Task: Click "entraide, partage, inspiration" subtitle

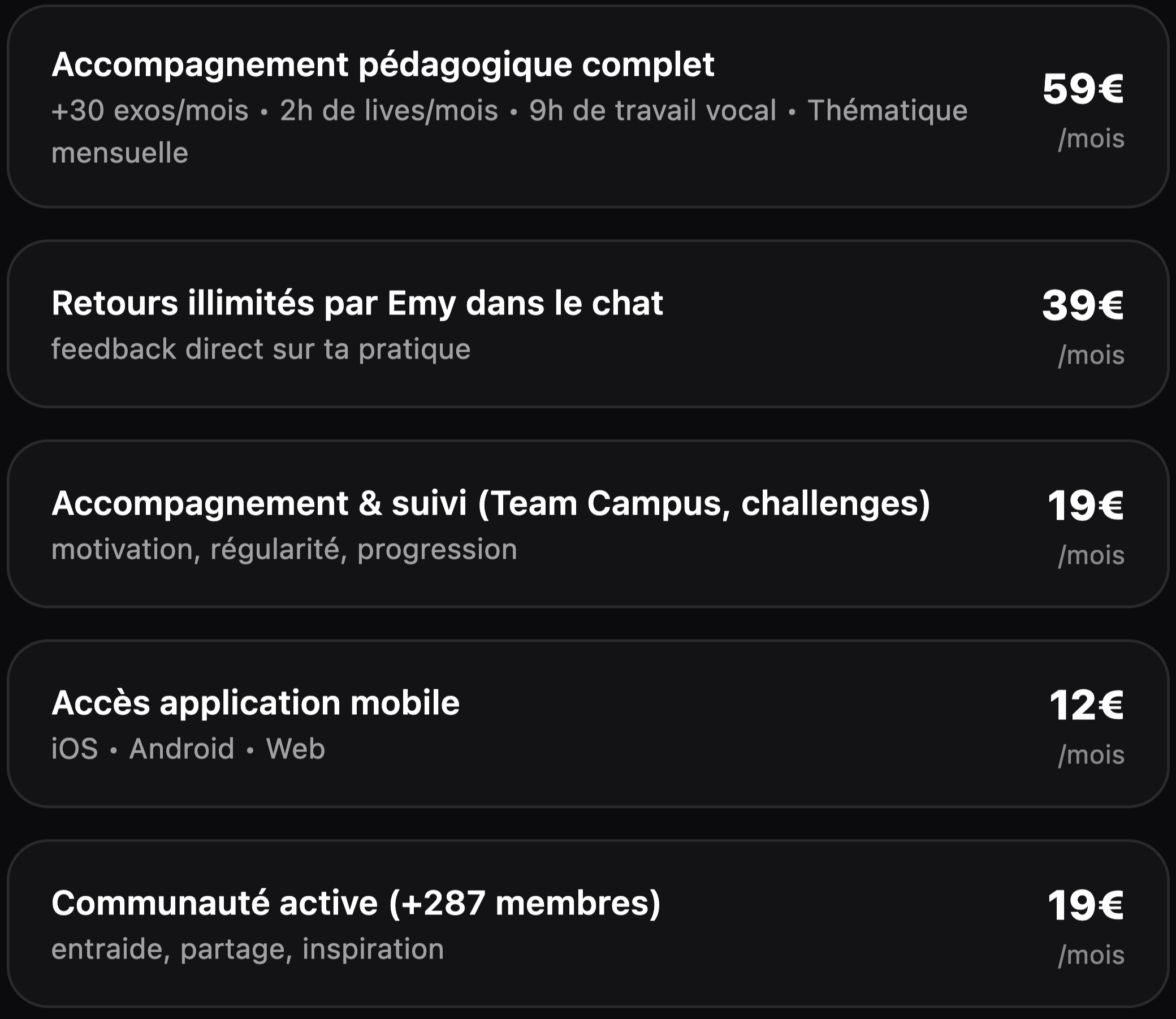Action: [x=247, y=949]
